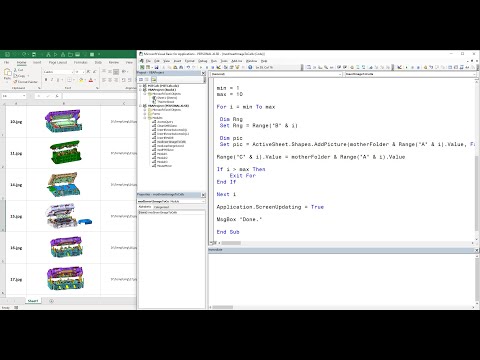Screen dimensions: 480x360
Task: Open the Font group dialog launcher
Action: tap(97, 88)
